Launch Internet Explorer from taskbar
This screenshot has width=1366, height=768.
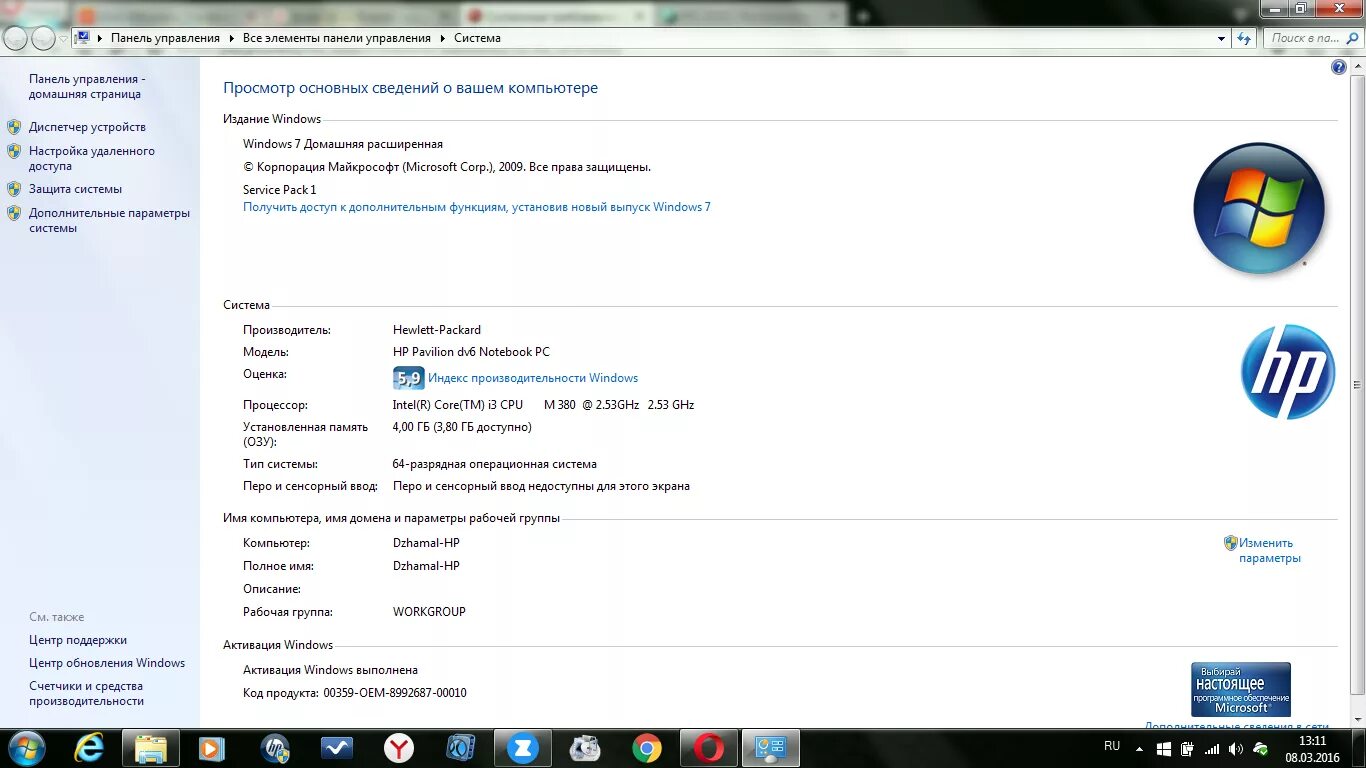point(89,748)
